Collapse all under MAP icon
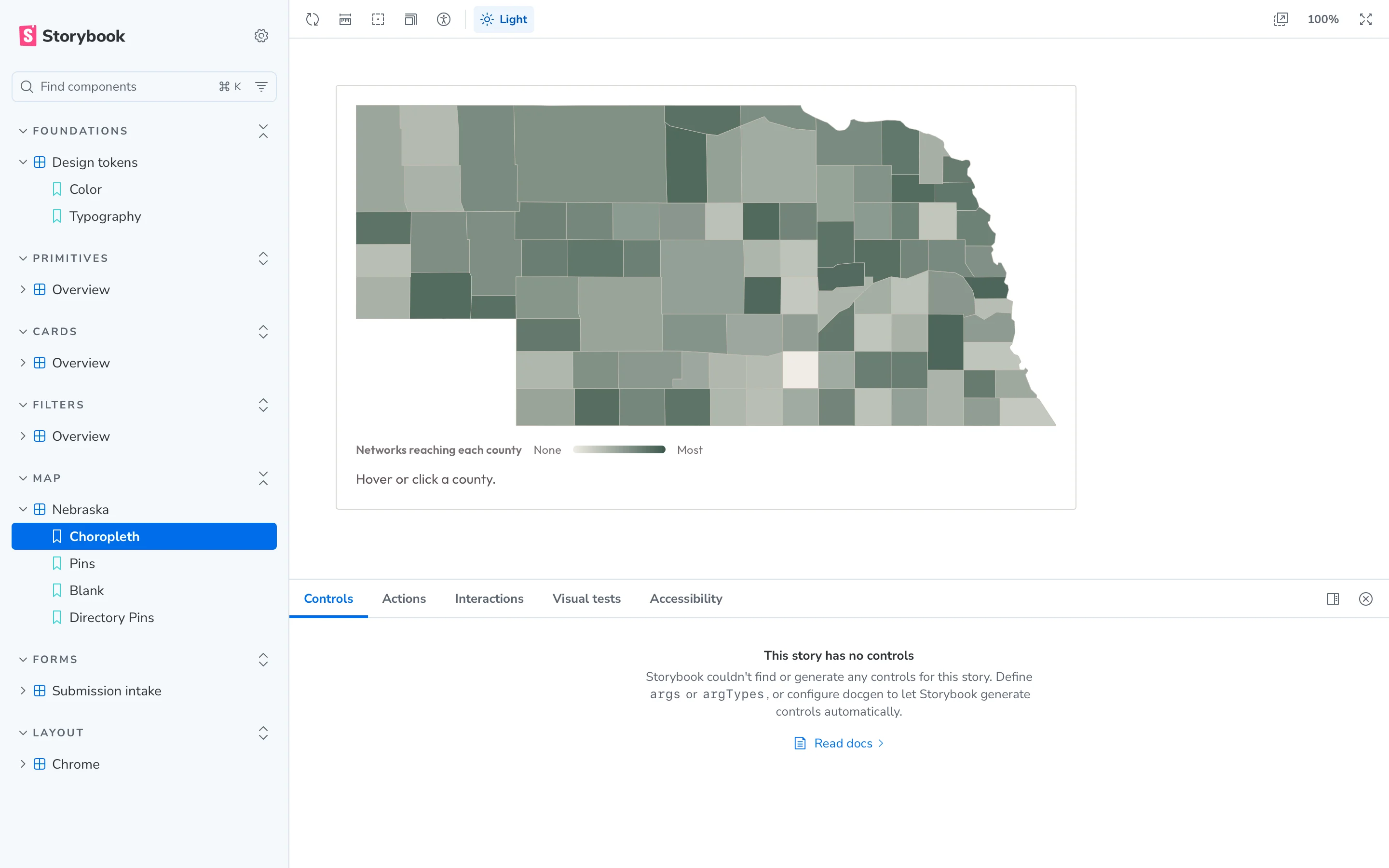This screenshot has height=868, width=1389. click(263, 478)
